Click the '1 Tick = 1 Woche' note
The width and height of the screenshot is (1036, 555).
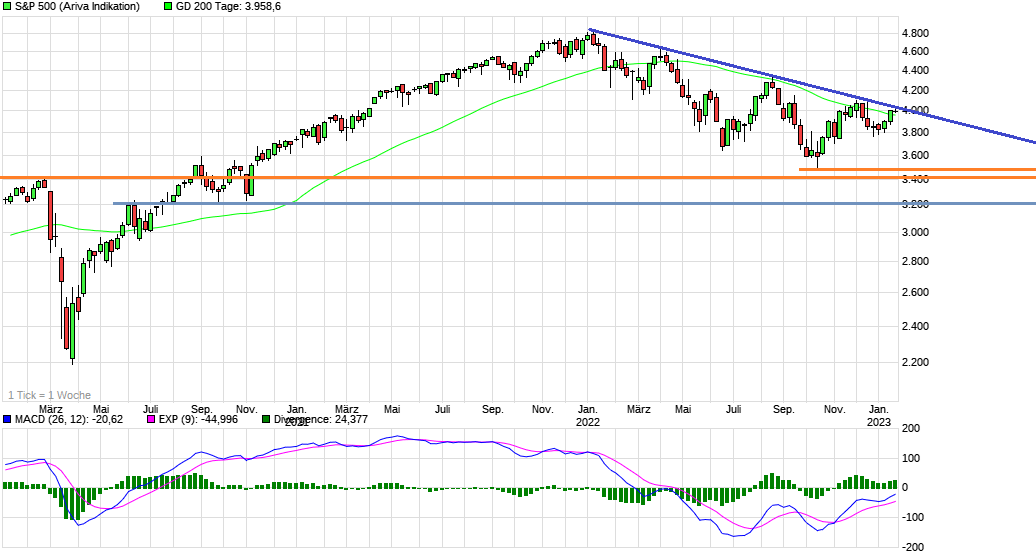tap(50, 395)
